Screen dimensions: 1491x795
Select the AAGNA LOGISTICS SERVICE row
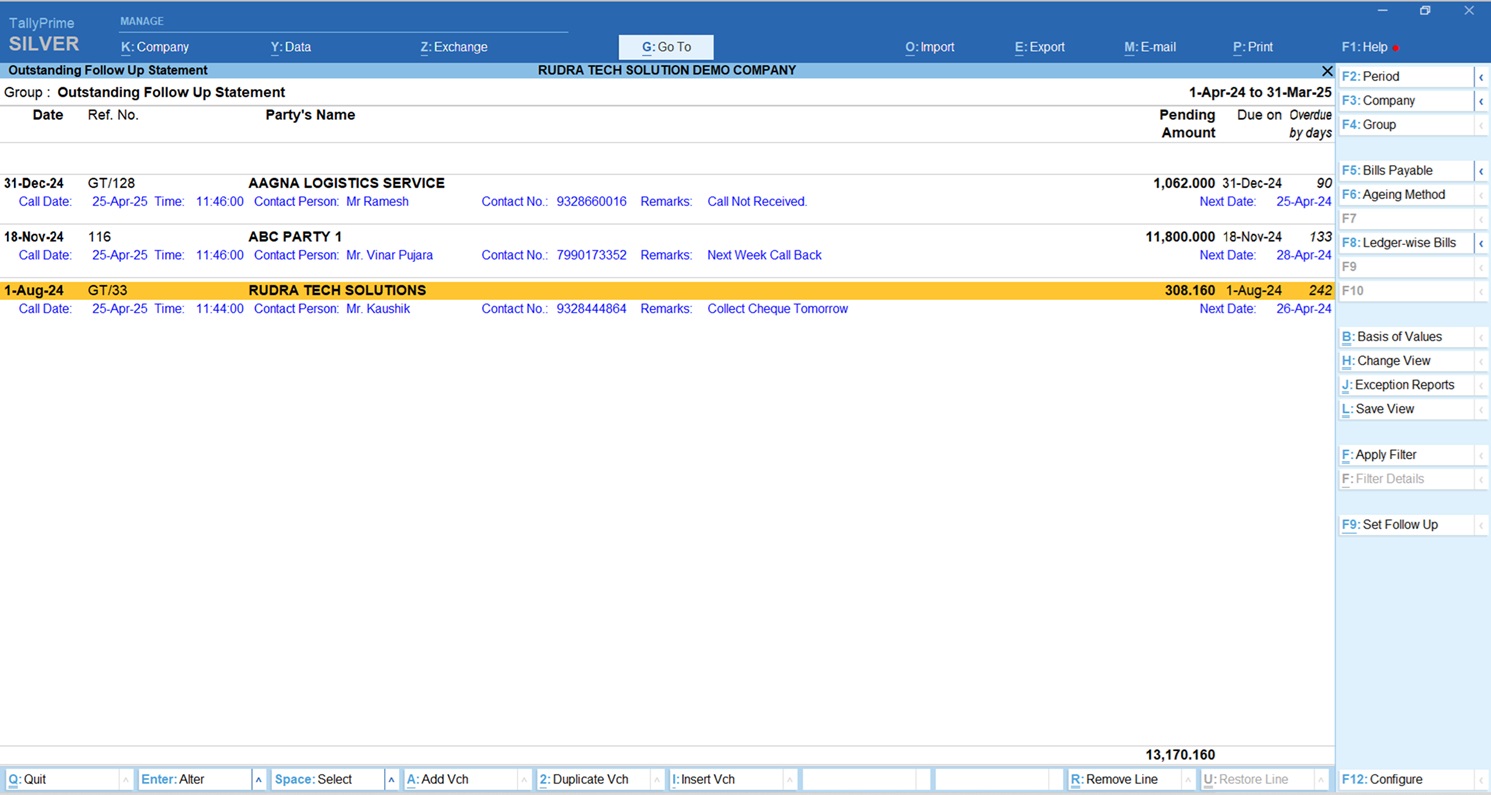coord(346,183)
